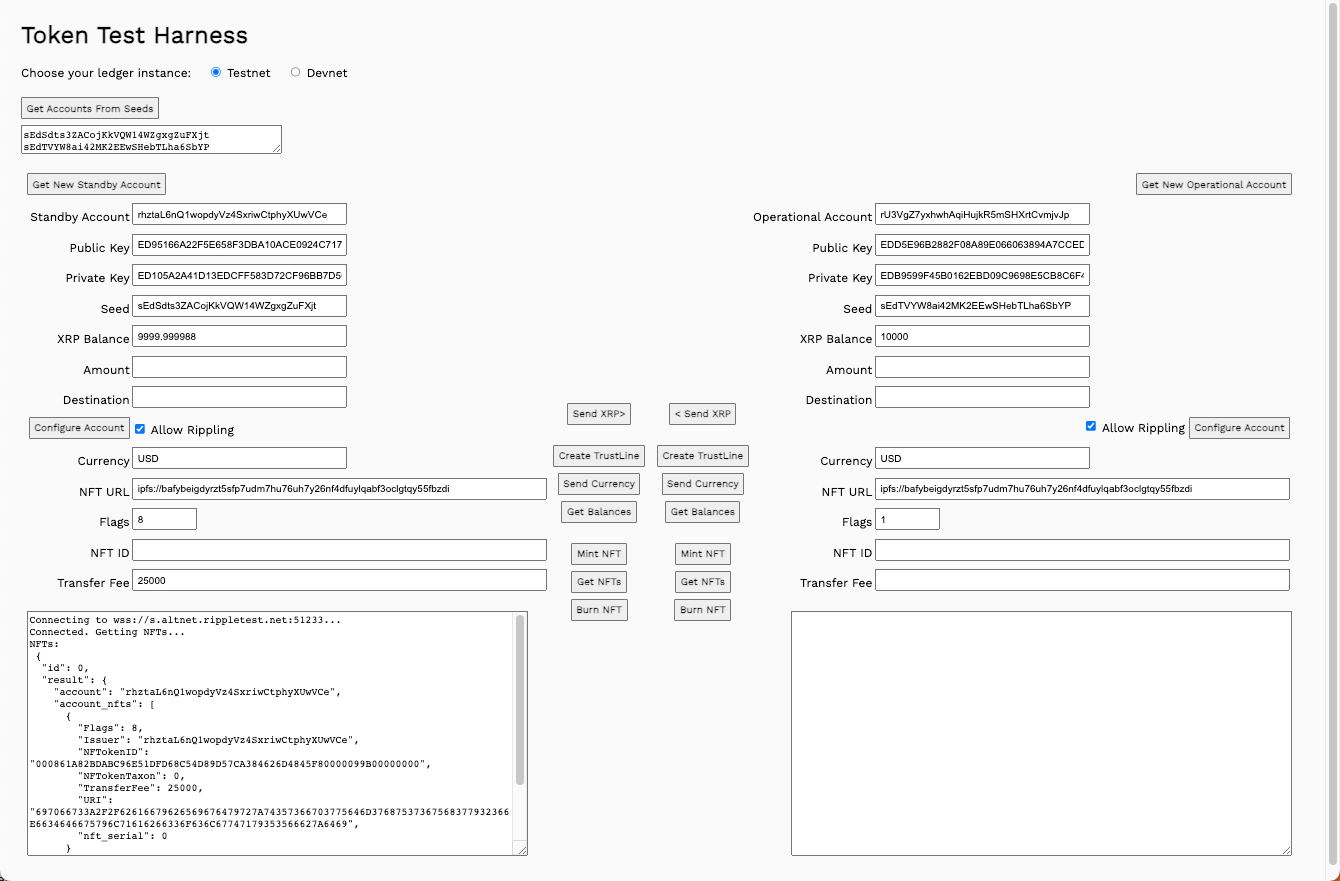Image resolution: width=1340 pixels, height=881 pixels.
Task: Toggle standby account Allow Rippling checkbox
Action: pyautogui.click(x=140, y=428)
